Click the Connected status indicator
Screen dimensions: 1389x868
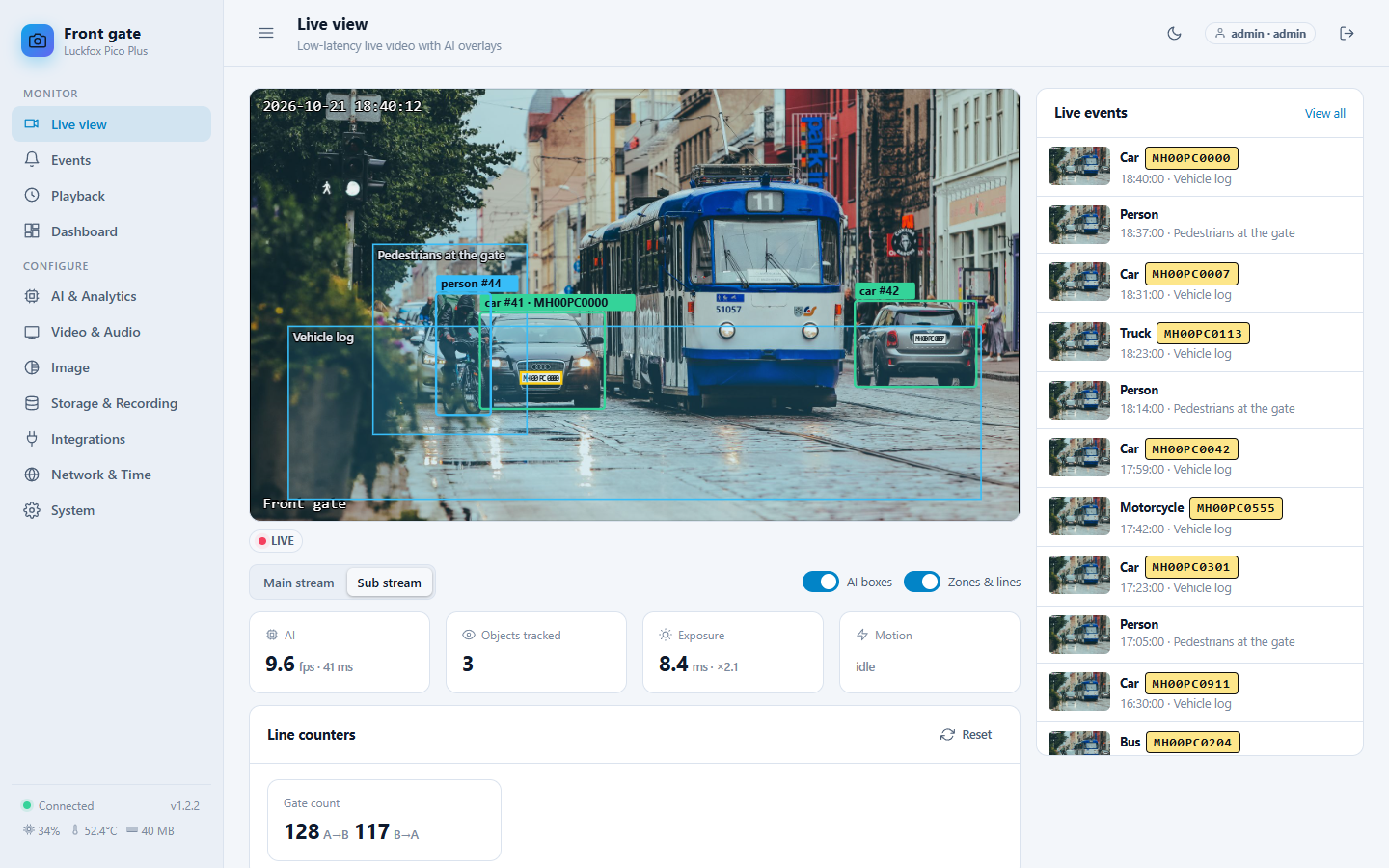pyautogui.click(x=59, y=805)
